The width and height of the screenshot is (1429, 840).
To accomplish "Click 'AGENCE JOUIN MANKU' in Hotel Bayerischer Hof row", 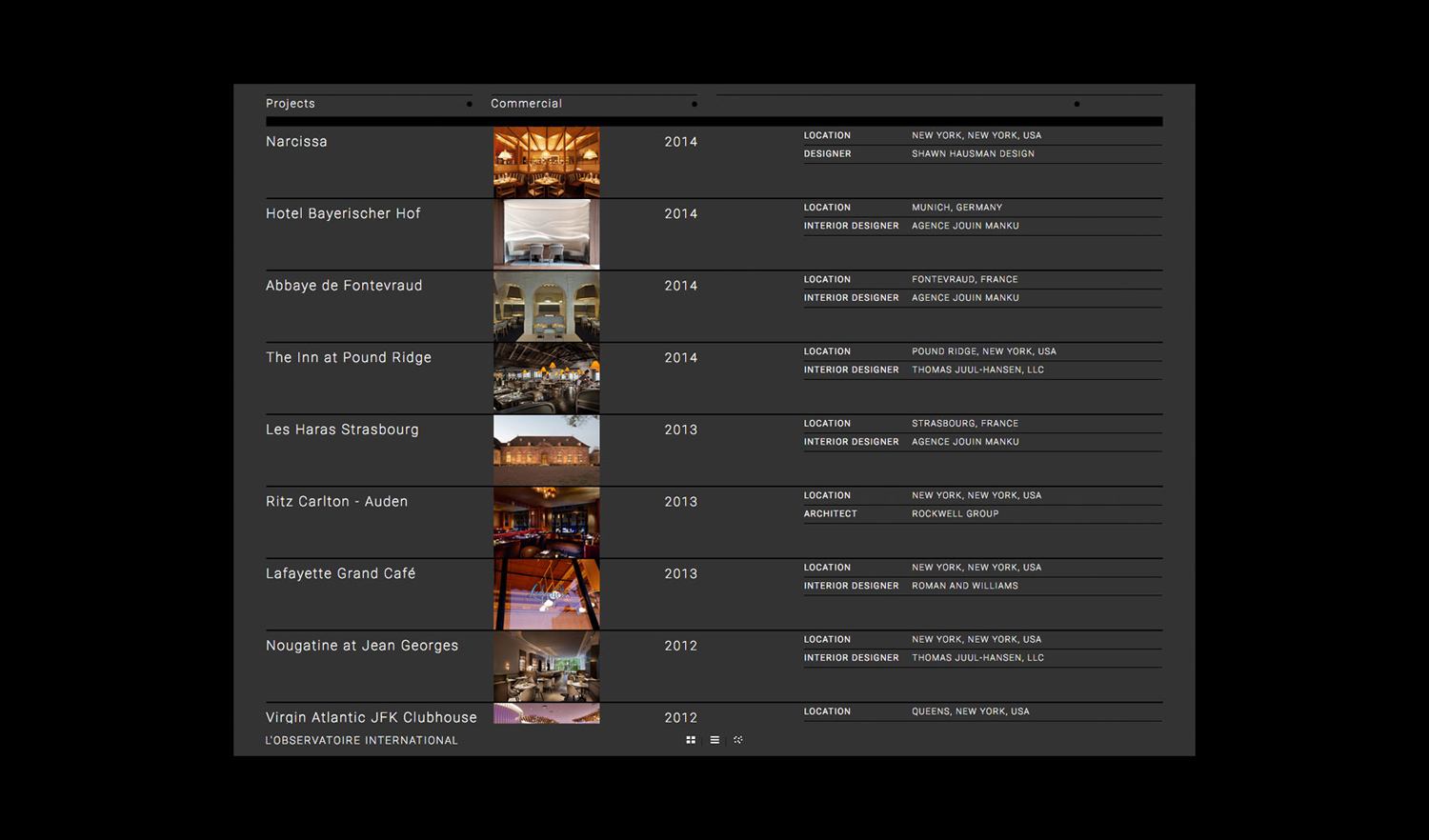I will point(965,226).
